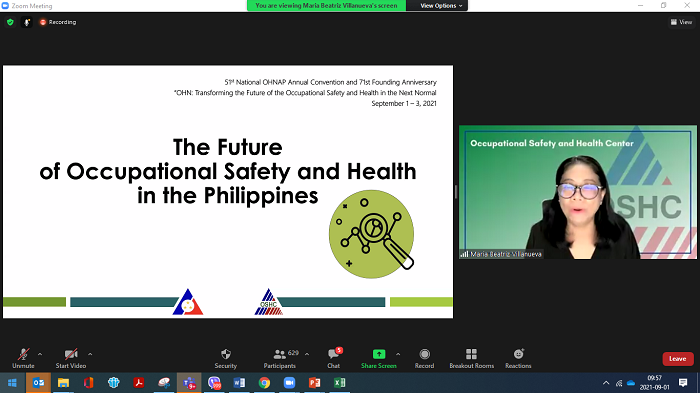This screenshot has height=393, width=700.
Task: Open Google Chrome from the taskbar
Action: click(x=264, y=383)
